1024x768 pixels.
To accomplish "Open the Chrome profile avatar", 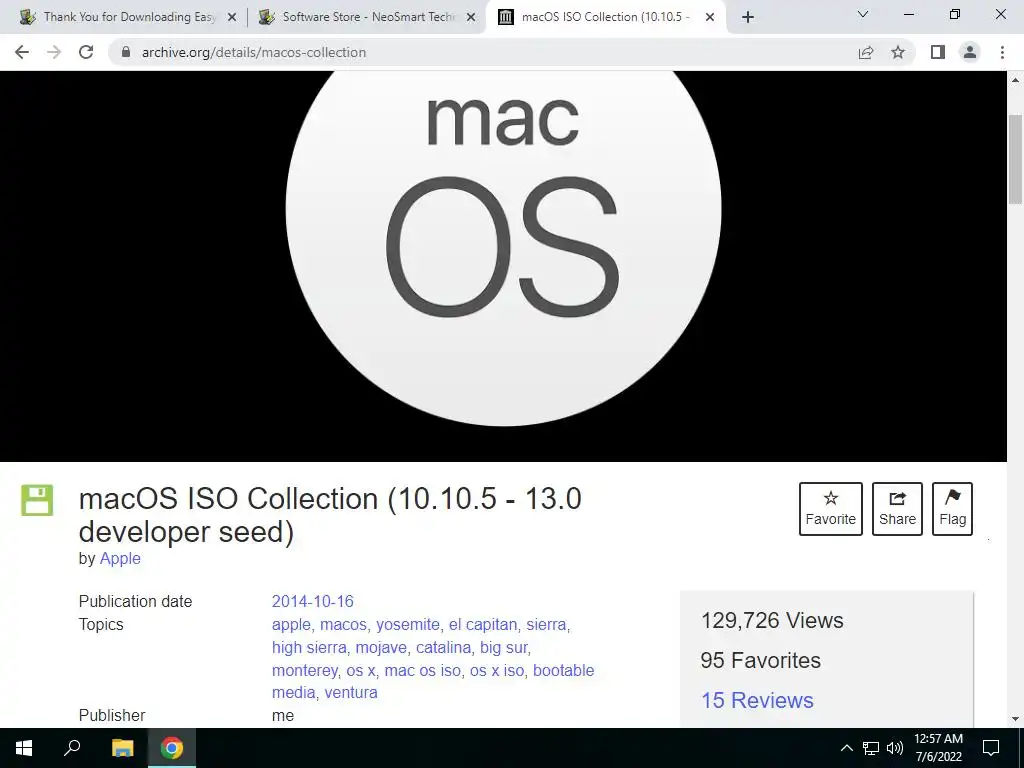I will [x=970, y=52].
